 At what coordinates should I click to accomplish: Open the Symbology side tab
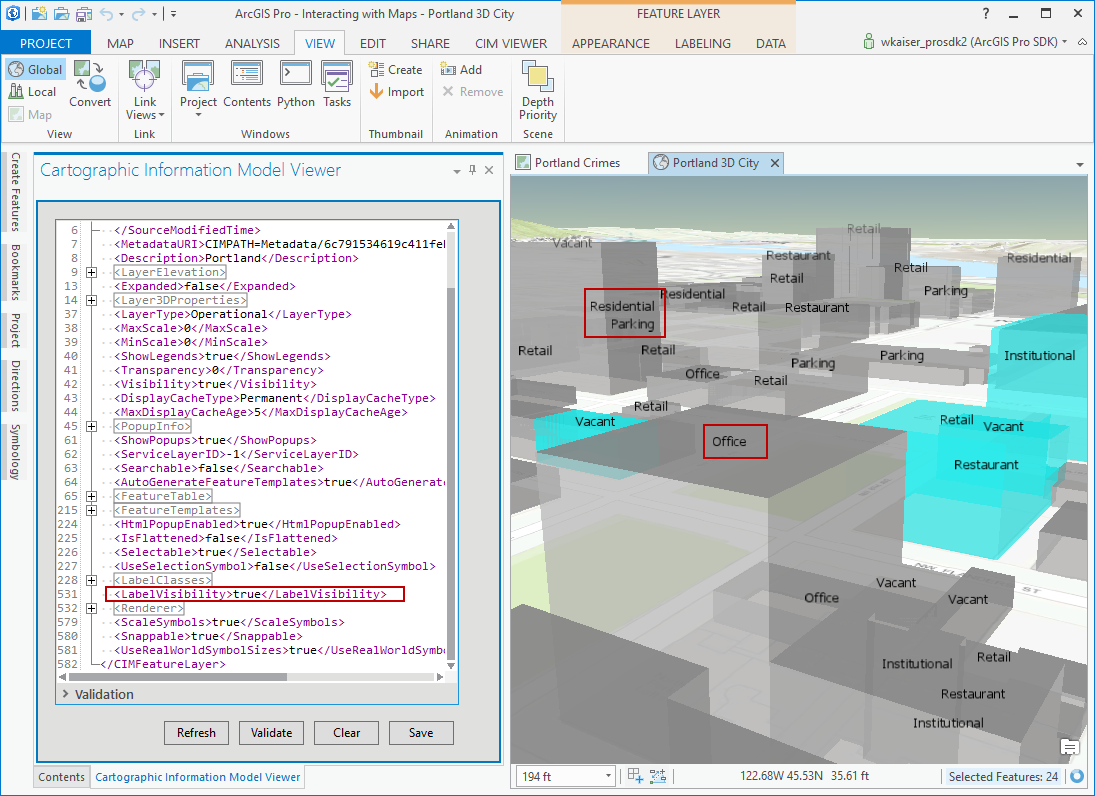[15, 451]
